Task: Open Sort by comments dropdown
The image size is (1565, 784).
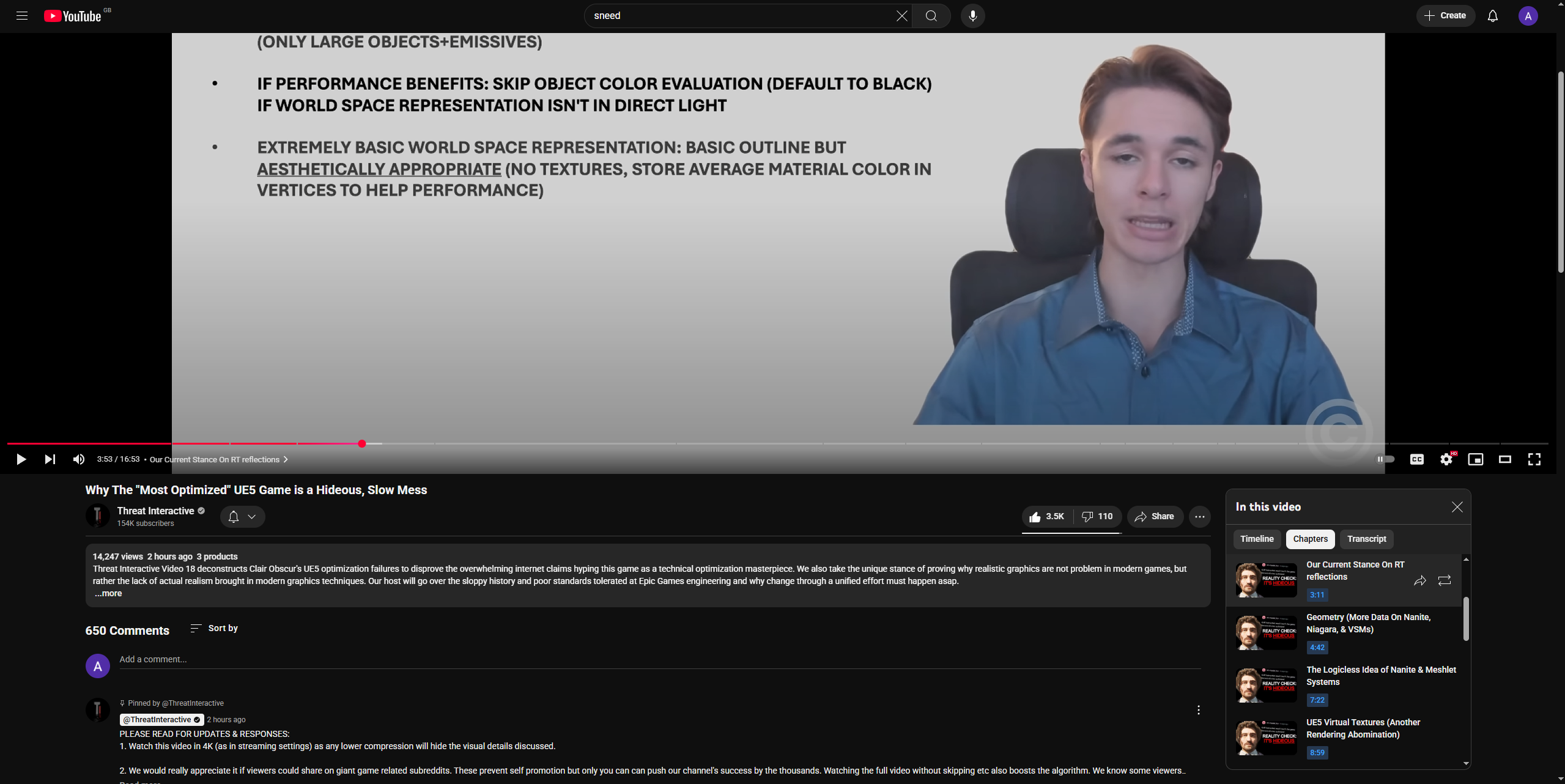Action: (214, 628)
